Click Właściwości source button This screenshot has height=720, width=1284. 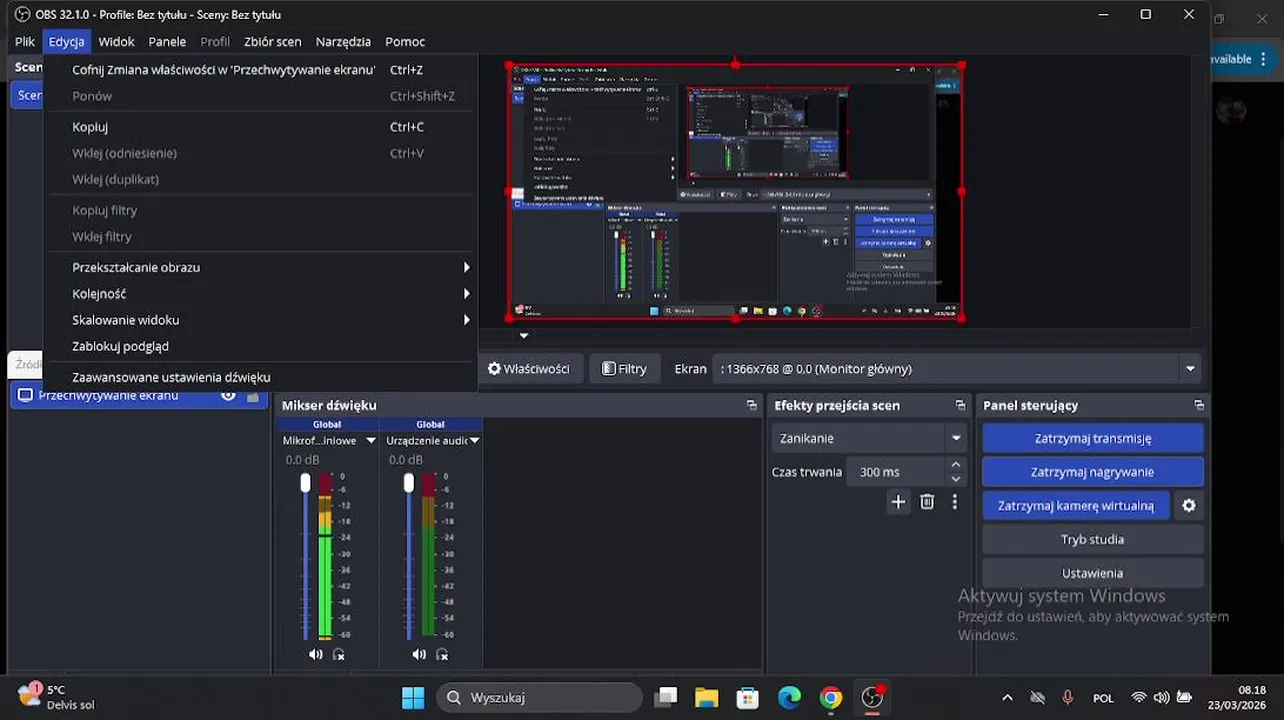click(528, 368)
